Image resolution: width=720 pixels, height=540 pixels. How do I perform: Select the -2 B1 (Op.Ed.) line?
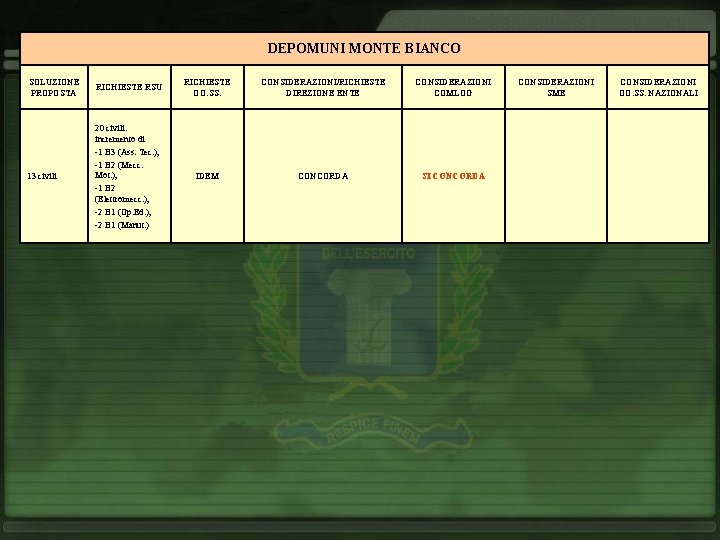pos(123,212)
